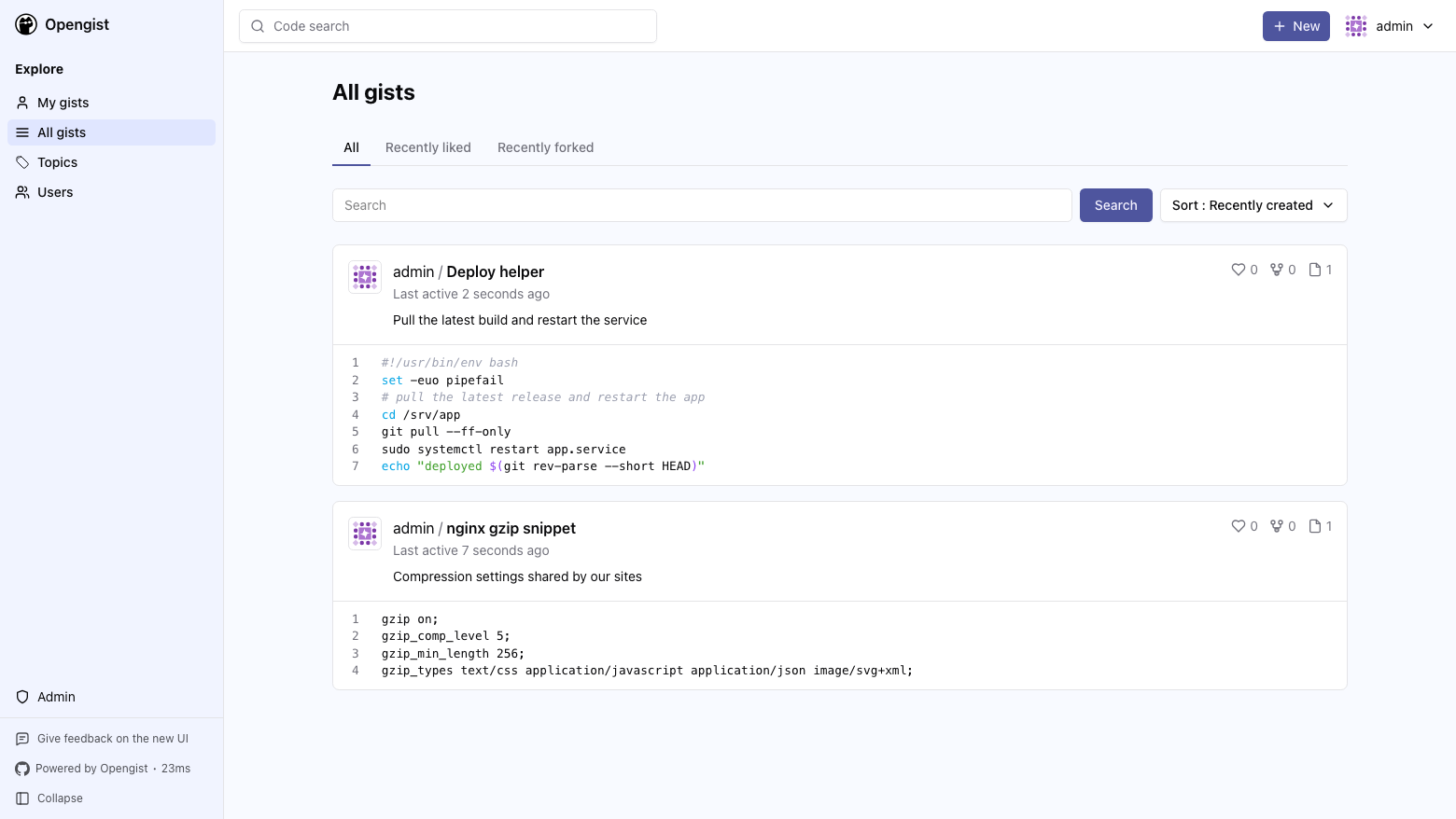
Task: Click the admin author link on nginx gzip snippet
Action: coord(413,528)
